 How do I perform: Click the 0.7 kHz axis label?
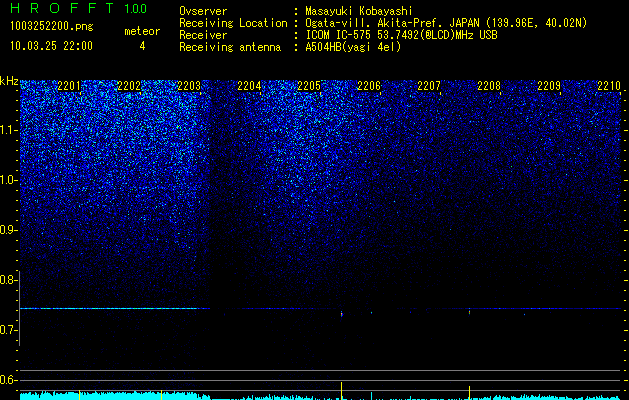tap(7, 330)
